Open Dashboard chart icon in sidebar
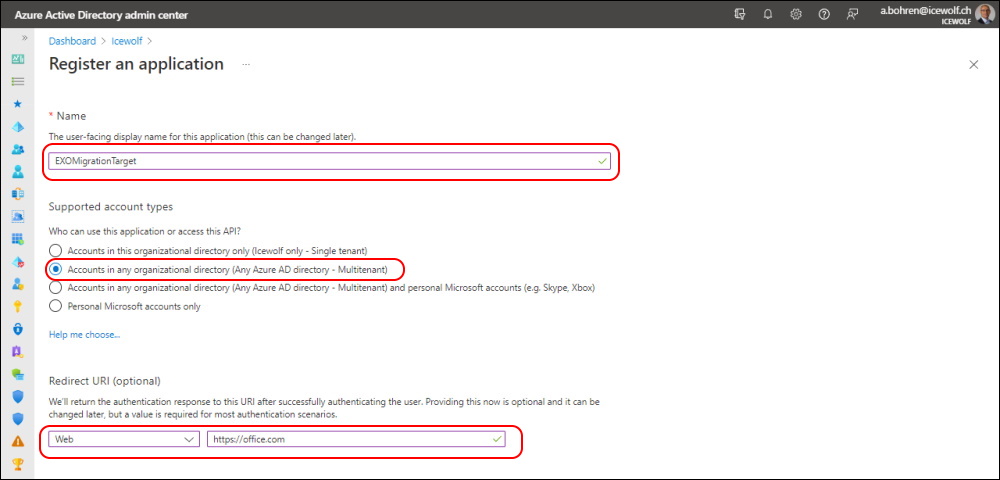1000x480 pixels. [18, 59]
